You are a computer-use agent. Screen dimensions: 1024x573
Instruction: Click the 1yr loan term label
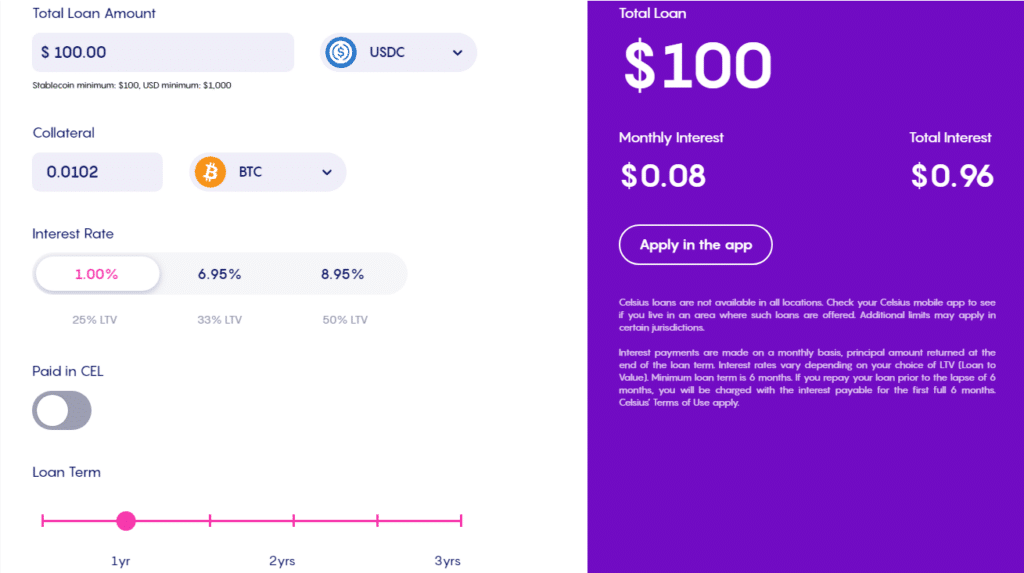[x=120, y=561]
